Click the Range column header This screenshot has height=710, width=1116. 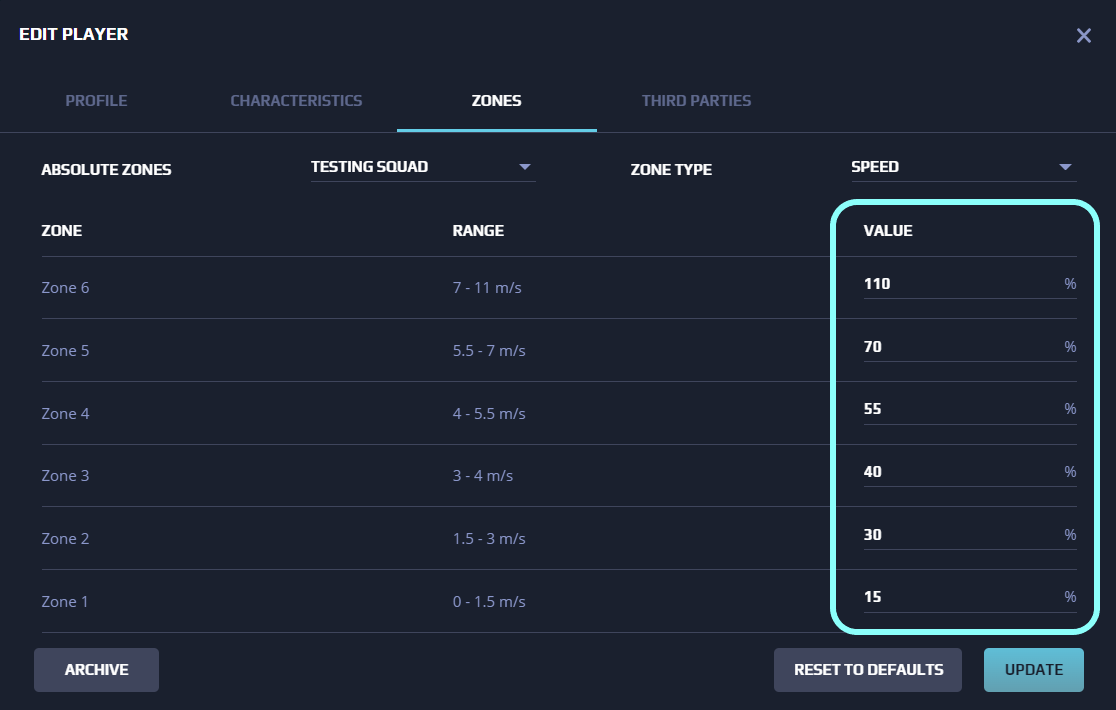pos(478,231)
